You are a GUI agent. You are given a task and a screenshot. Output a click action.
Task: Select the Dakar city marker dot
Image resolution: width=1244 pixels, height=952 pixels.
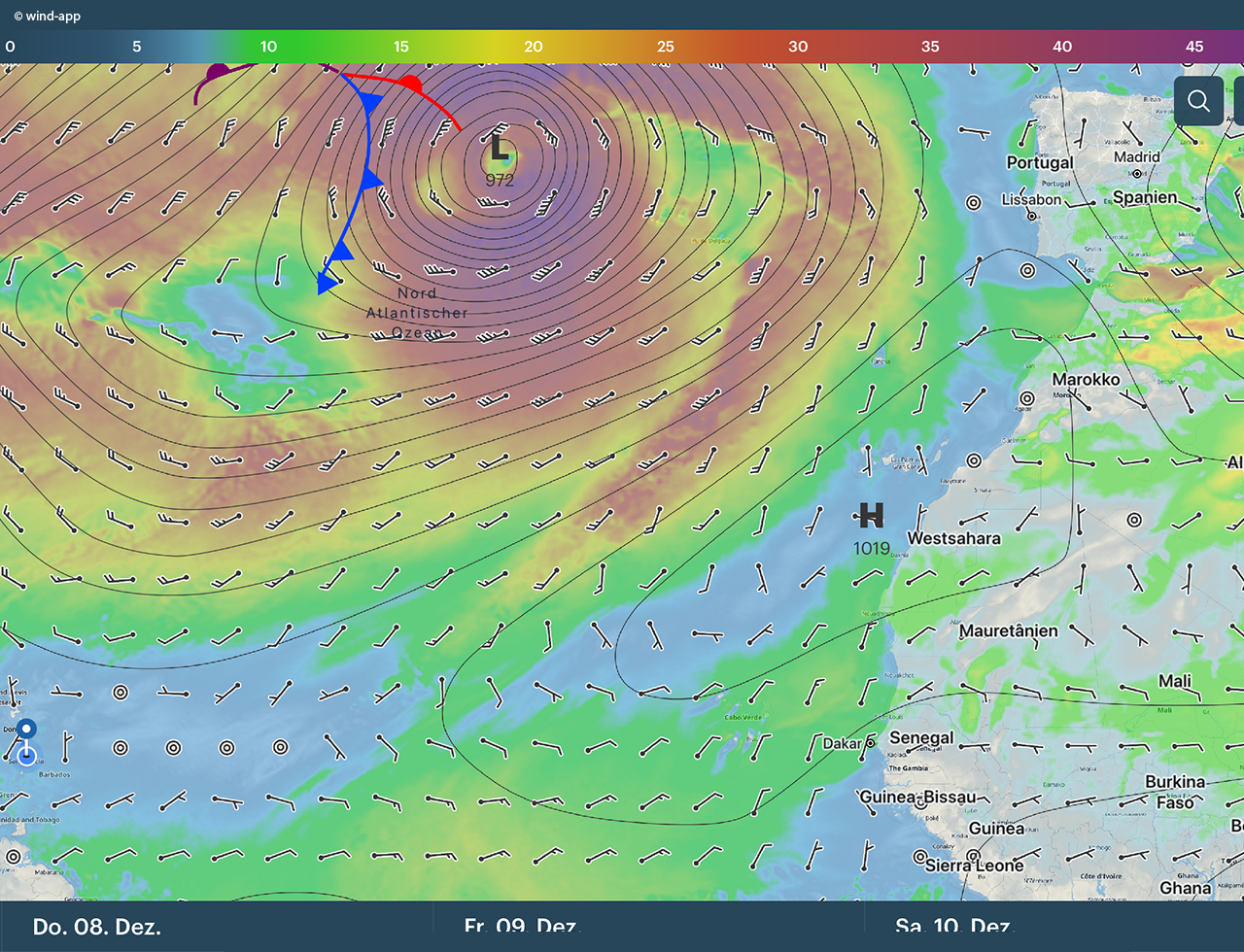tap(871, 743)
